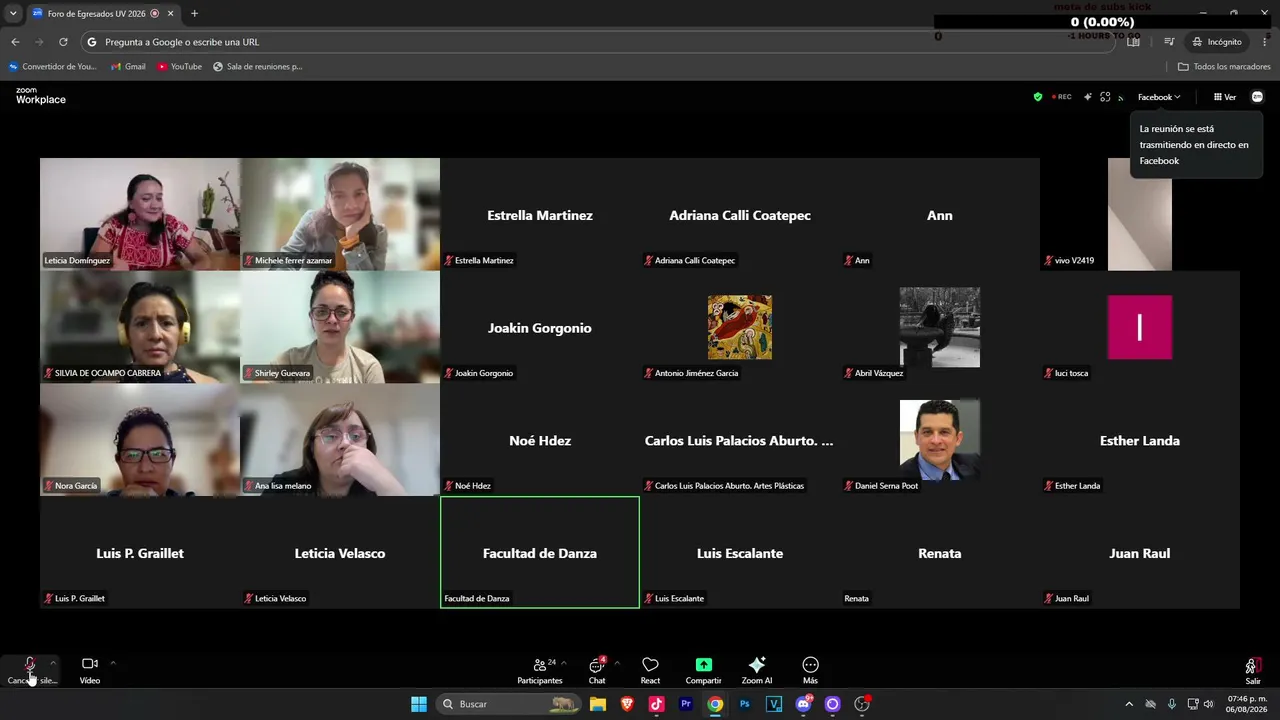The image size is (1280, 720).
Task: Expand the audio options arrow beside the microphone
Action: [x=53, y=662]
